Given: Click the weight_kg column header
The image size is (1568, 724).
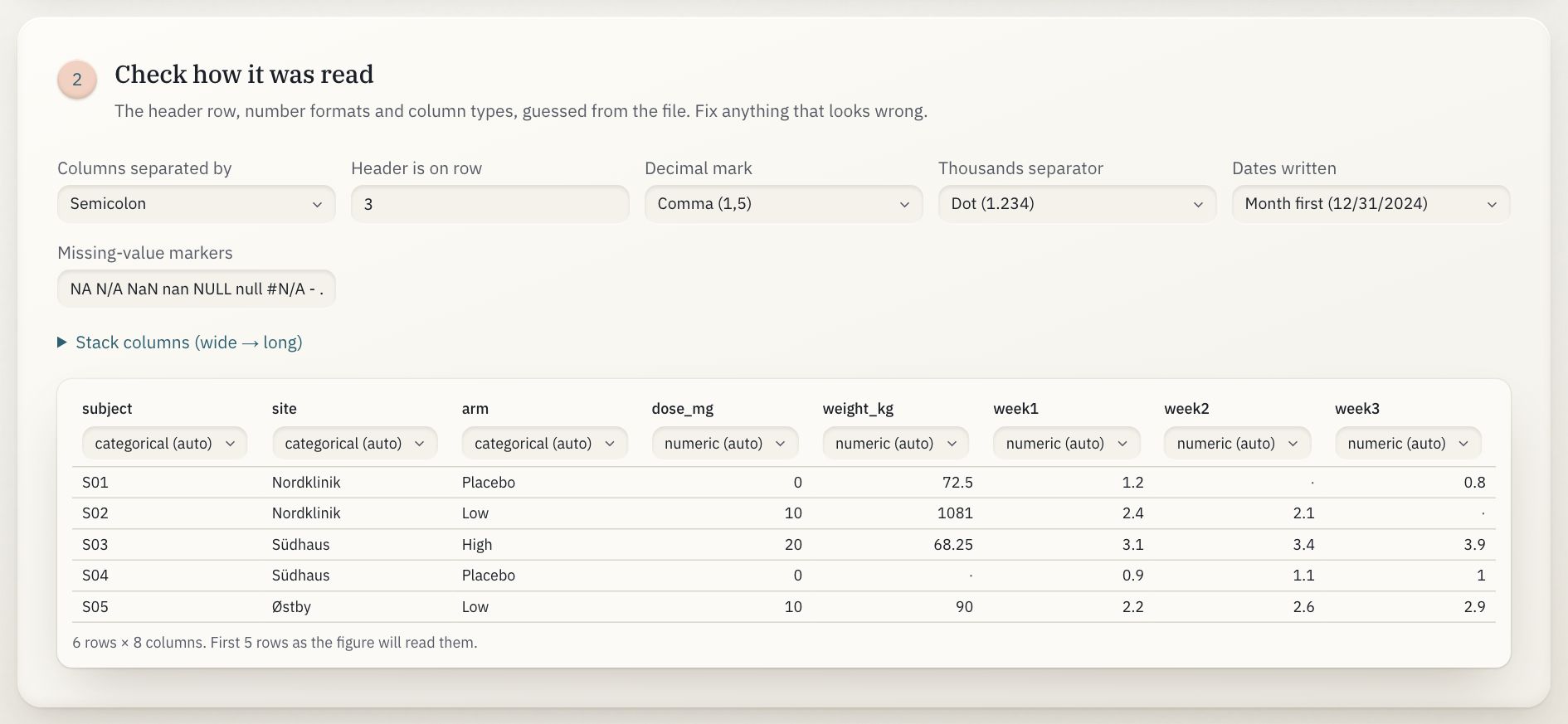Looking at the screenshot, I should pos(858,409).
